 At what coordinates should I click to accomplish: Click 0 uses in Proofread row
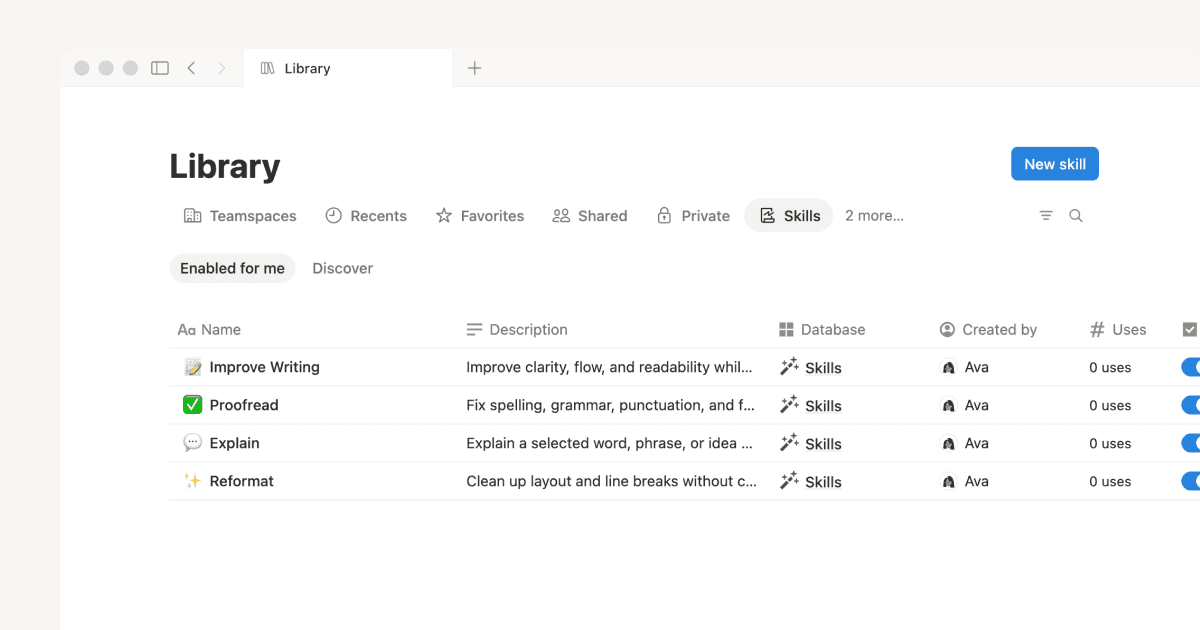point(1110,406)
